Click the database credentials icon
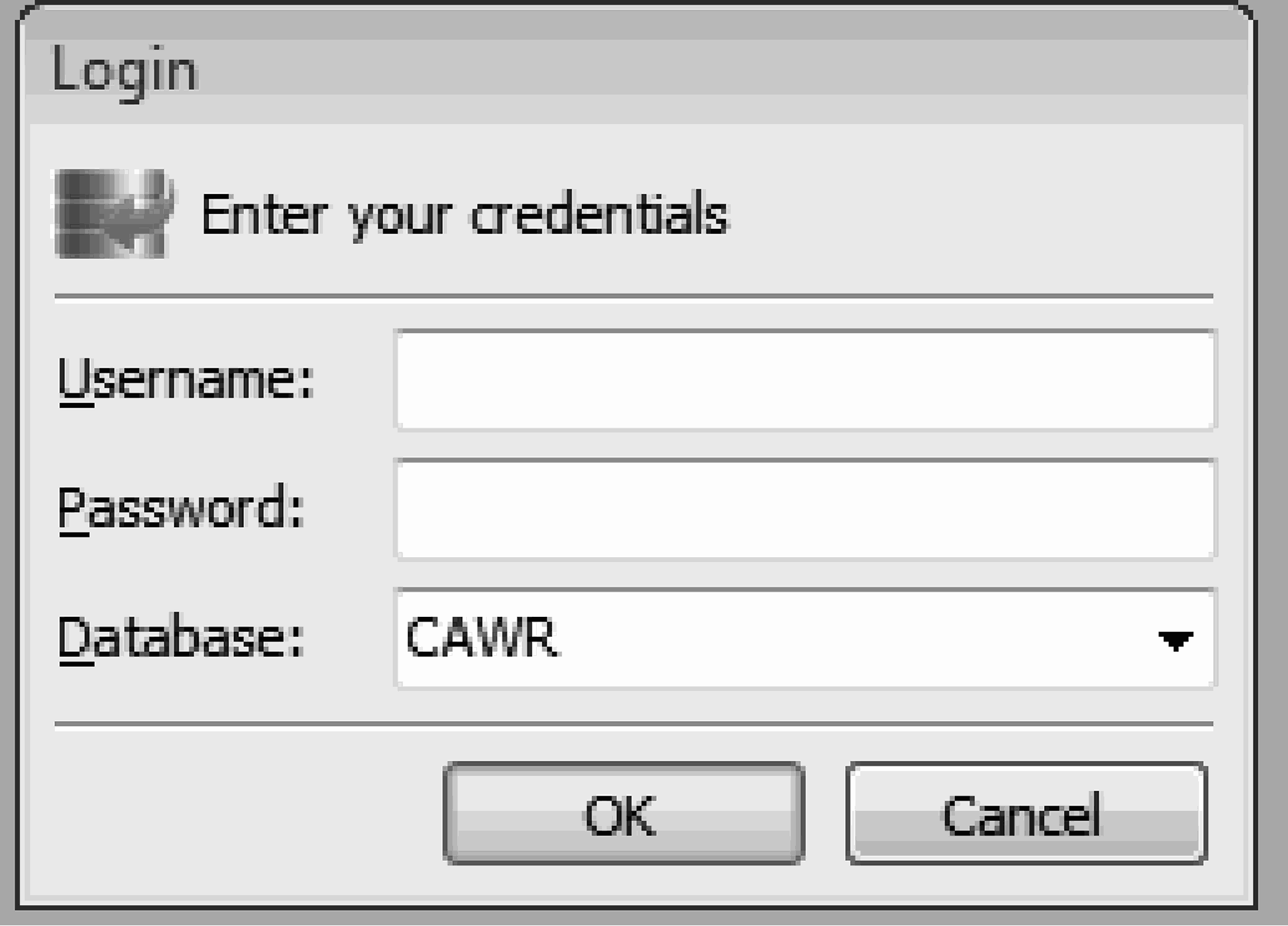This screenshot has height=926, width=1288. [x=114, y=214]
